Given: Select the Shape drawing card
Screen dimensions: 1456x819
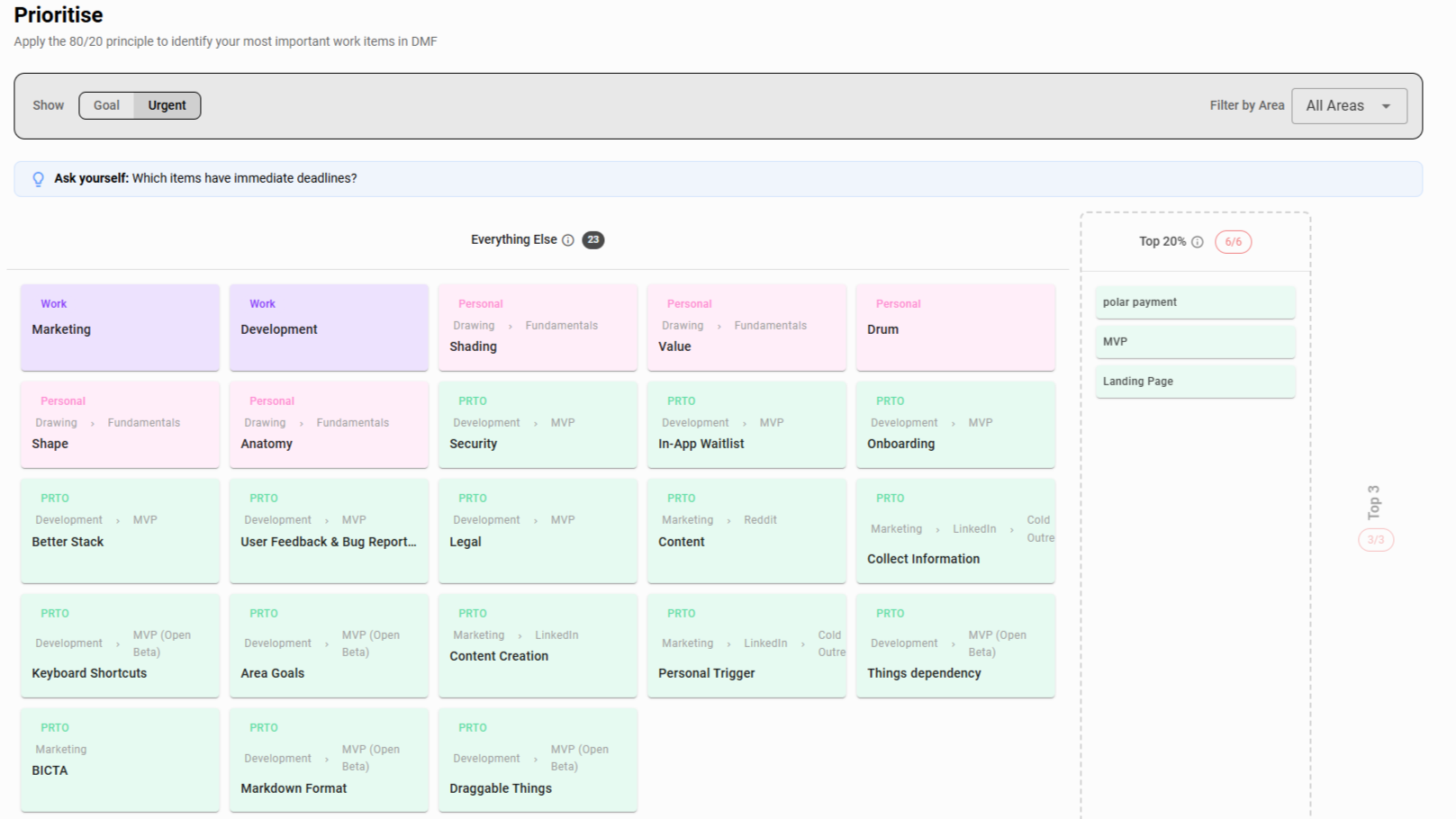Looking at the screenshot, I should [120, 425].
